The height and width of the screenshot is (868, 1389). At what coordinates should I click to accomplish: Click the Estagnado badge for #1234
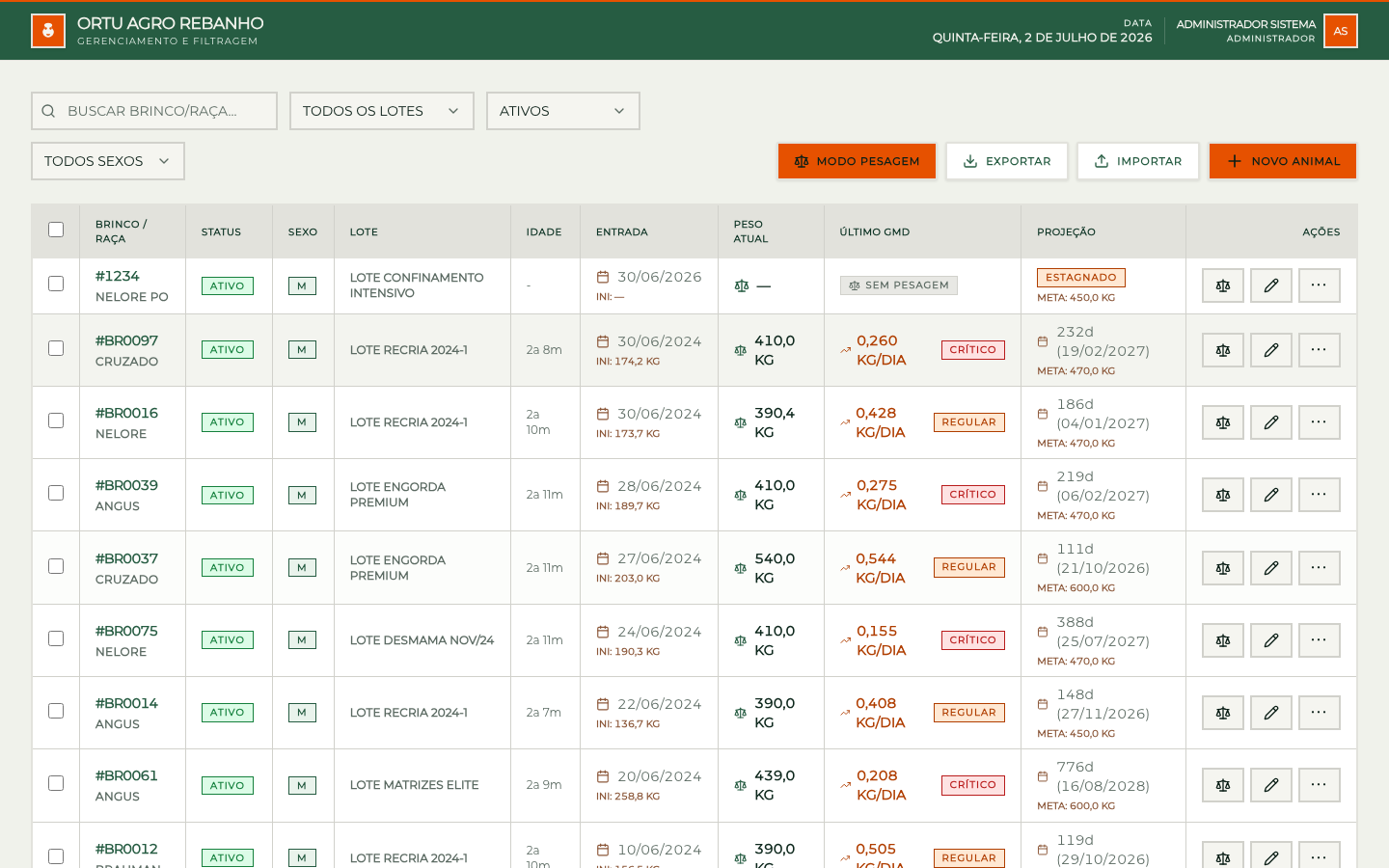pyautogui.click(x=1081, y=278)
